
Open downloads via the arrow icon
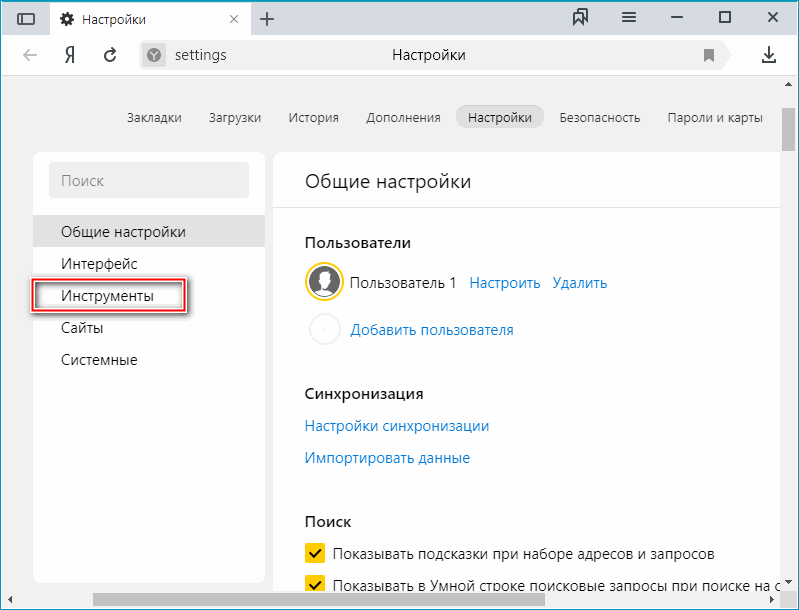click(768, 55)
